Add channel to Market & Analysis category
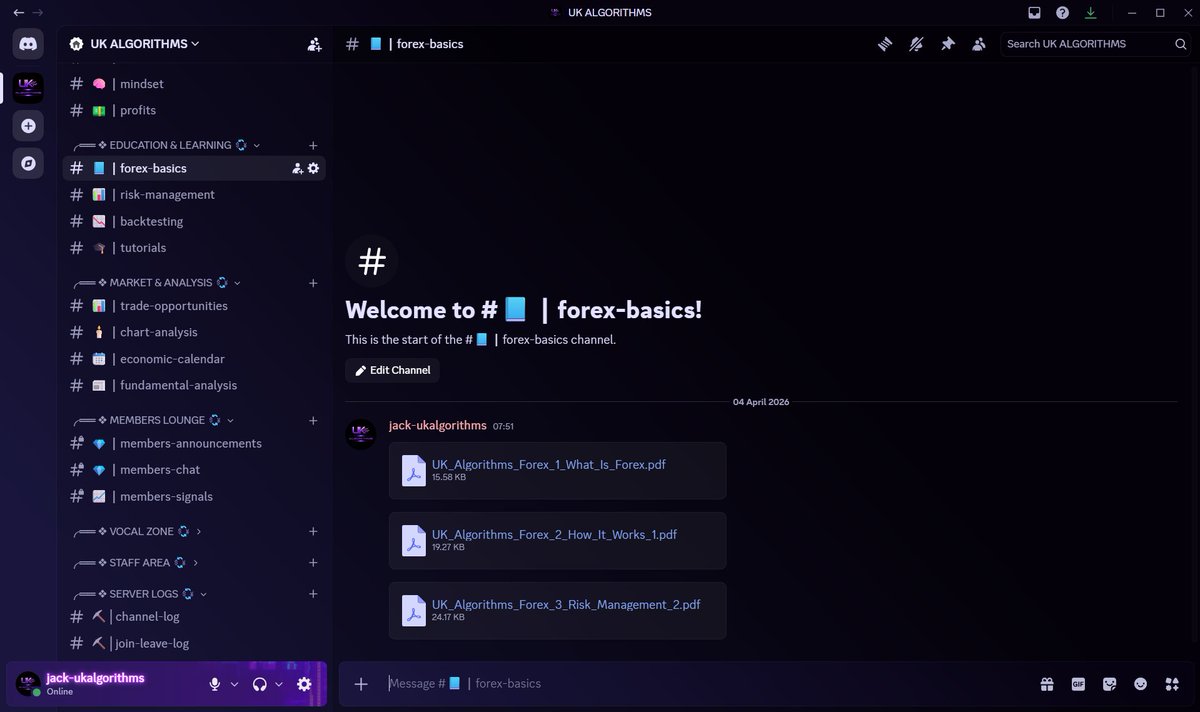Image resolution: width=1200 pixels, height=712 pixels. tap(313, 283)
